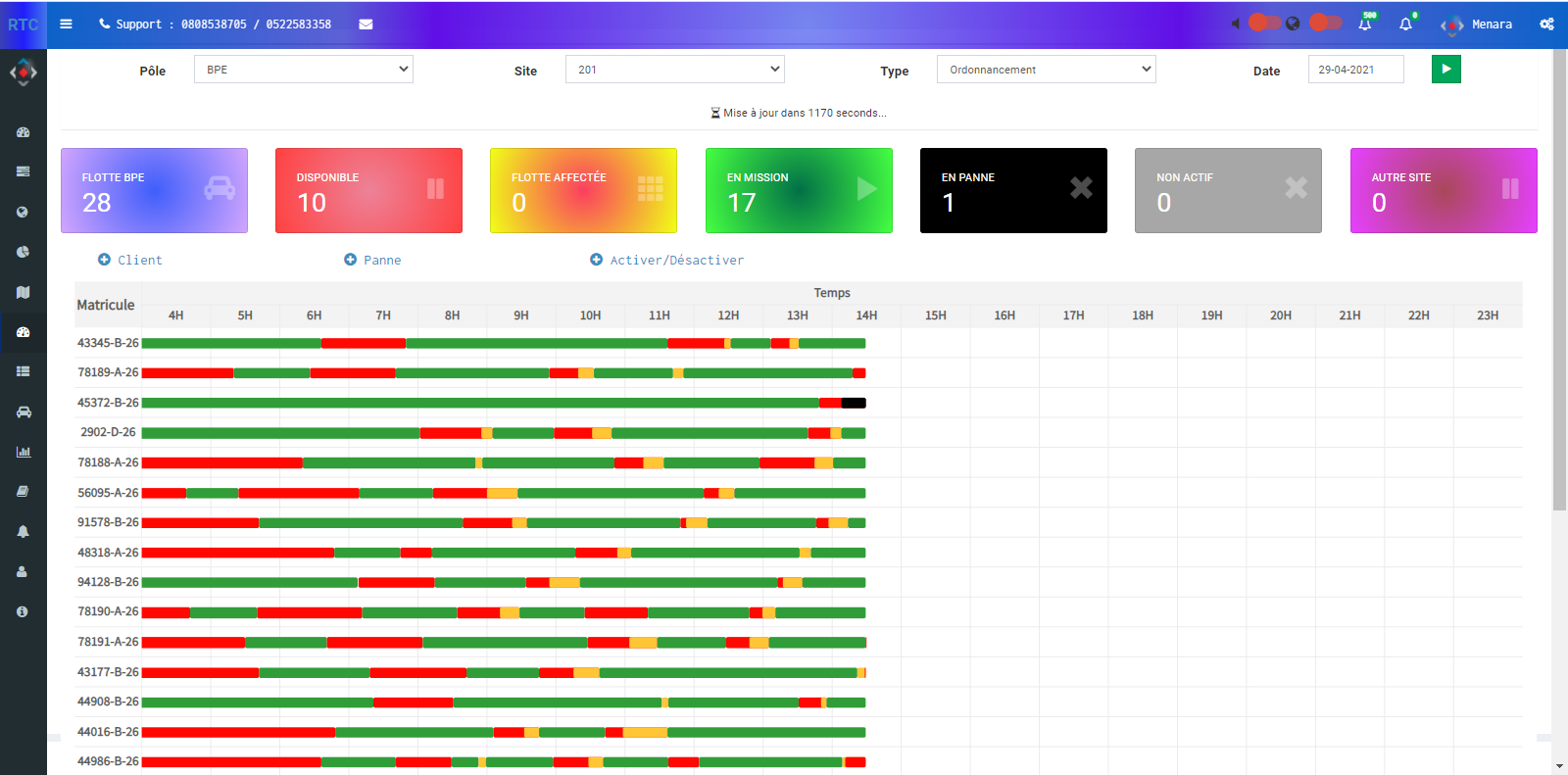This screenshot has width=1568, height=775.
Task: Click the RTC logo in top-left corner
Action: 24,24
